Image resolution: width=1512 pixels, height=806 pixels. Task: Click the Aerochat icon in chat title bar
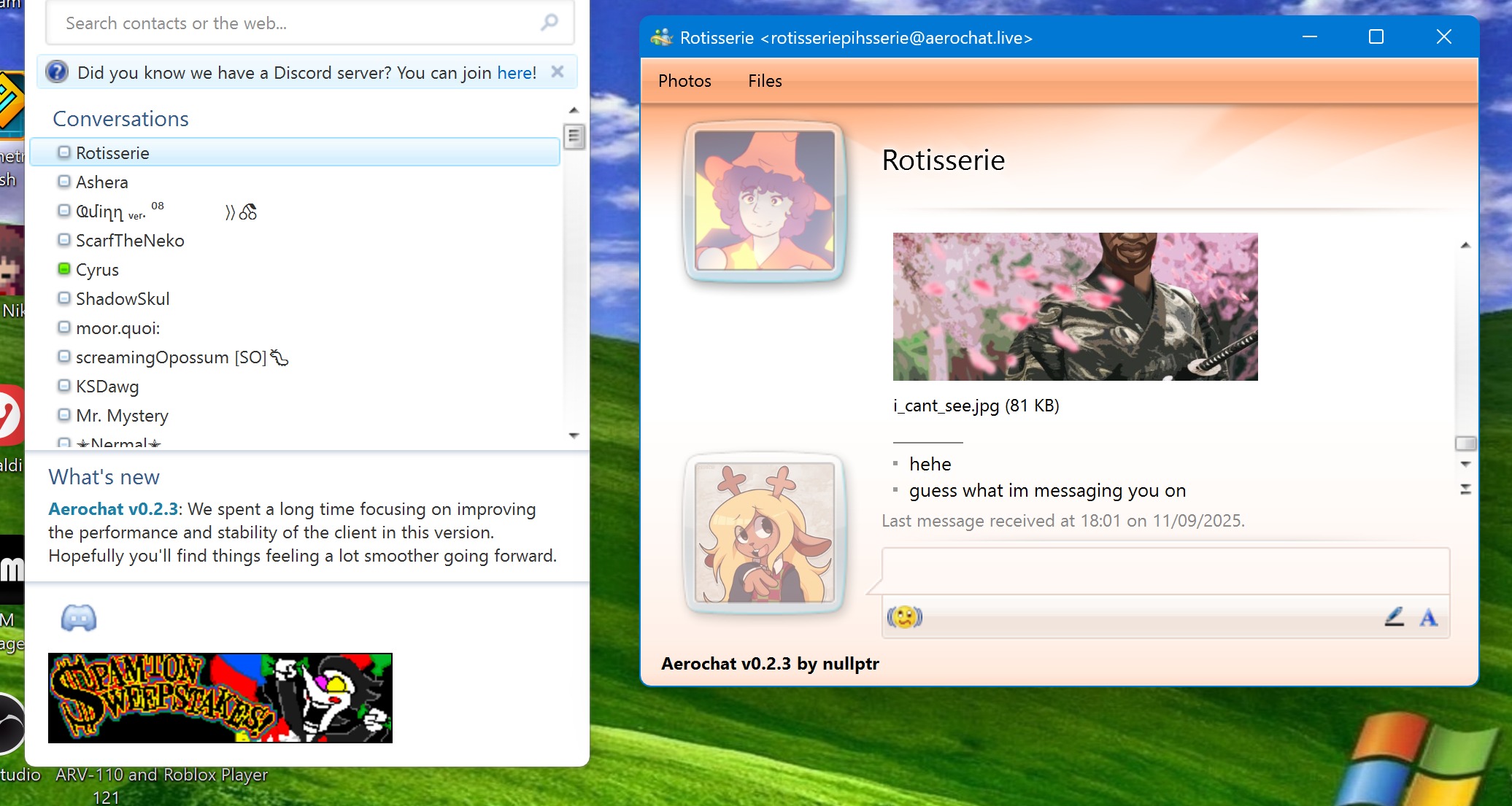tap(661, 37)
